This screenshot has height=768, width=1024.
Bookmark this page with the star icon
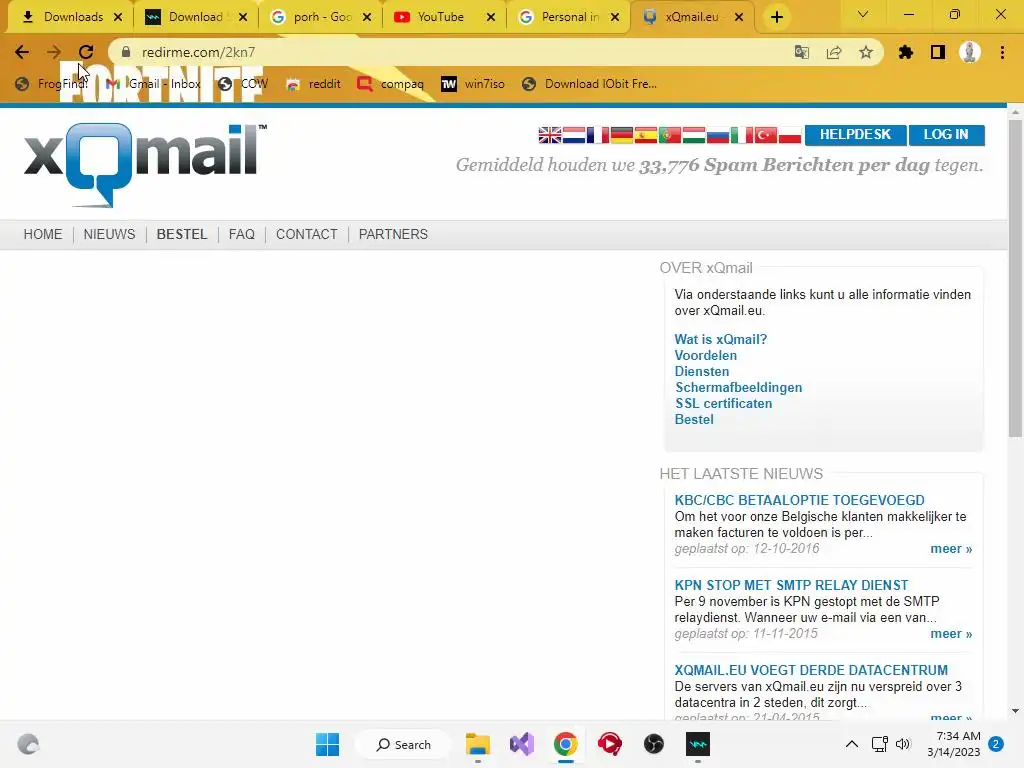click(x=866, y=52)
